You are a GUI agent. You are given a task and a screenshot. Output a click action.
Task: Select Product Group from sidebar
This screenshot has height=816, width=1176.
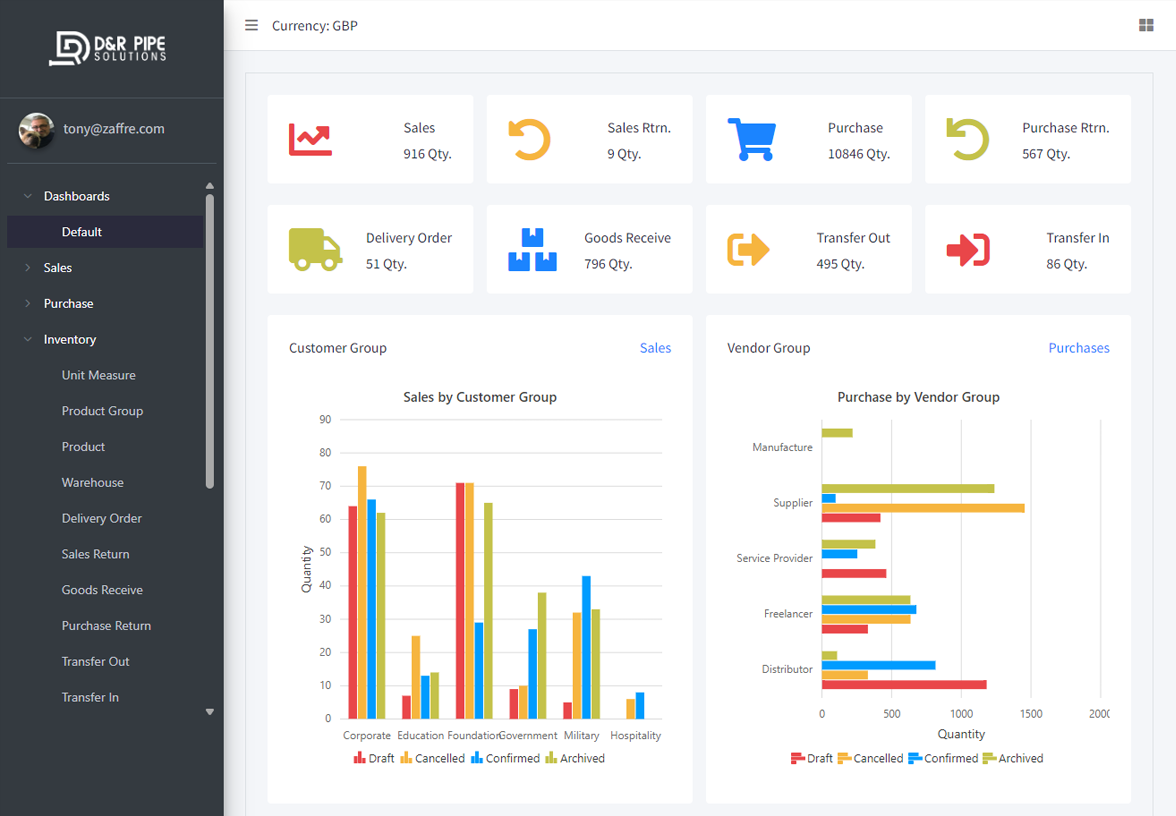tap(102, 411)
